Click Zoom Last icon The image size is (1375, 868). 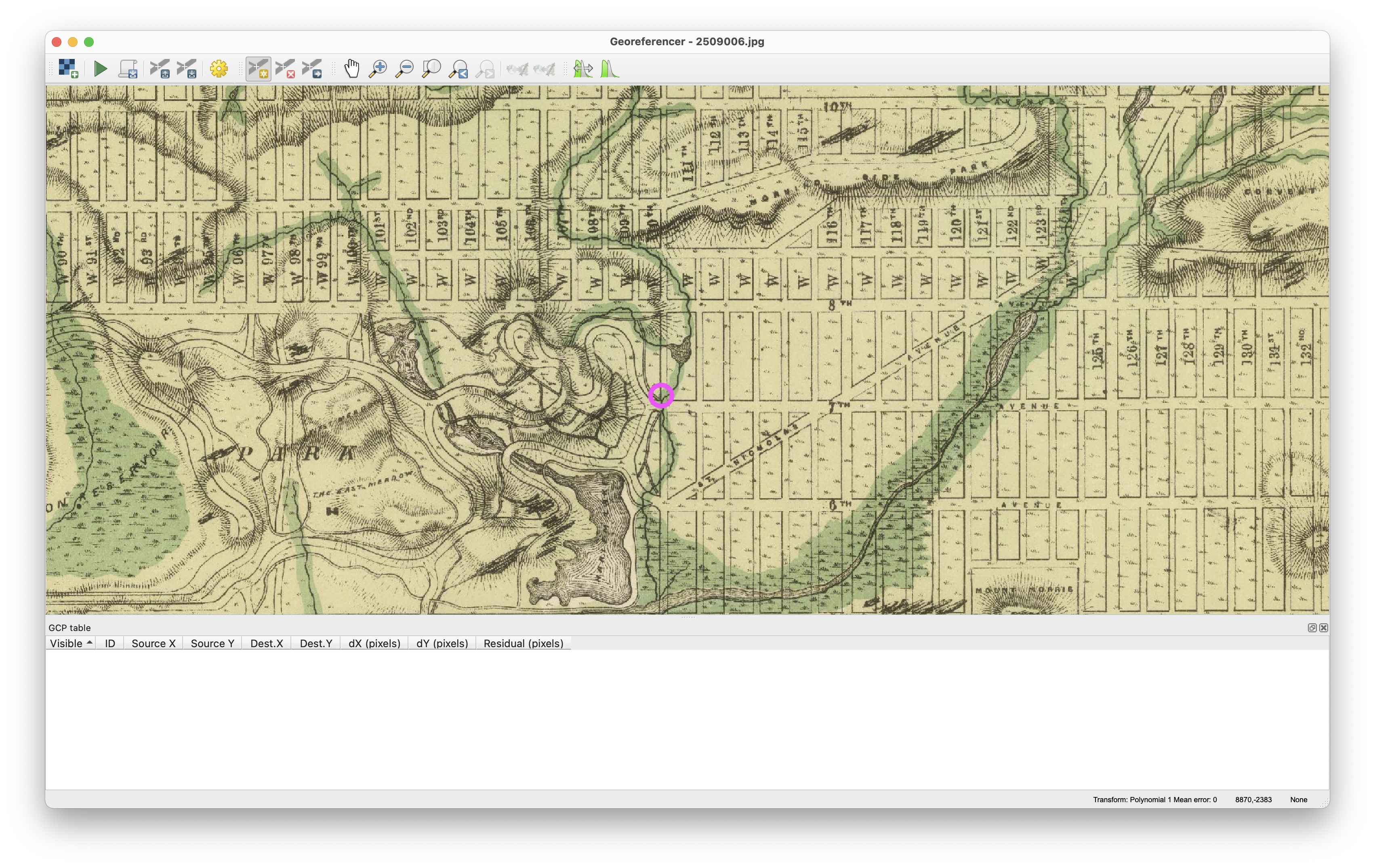pos(458,69)
